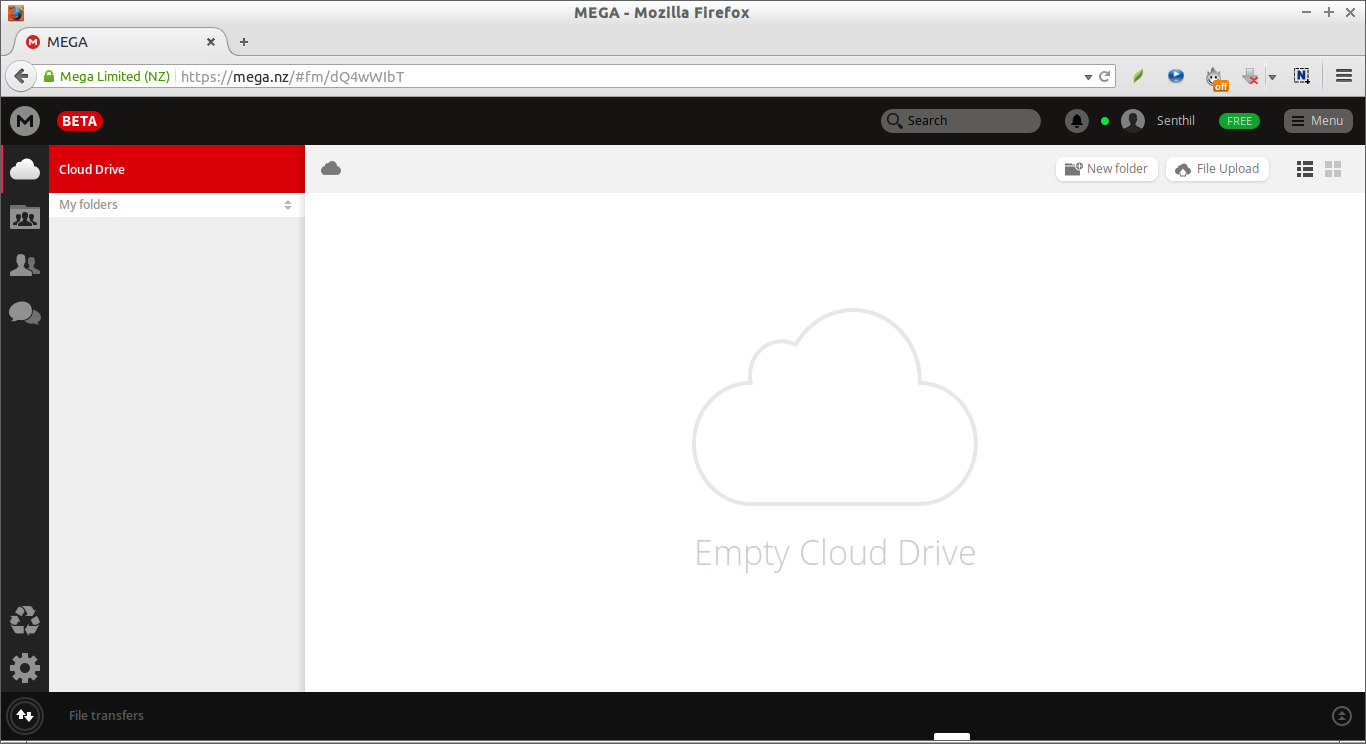Open the Firefox hamburger menu

pos(1344,76)
